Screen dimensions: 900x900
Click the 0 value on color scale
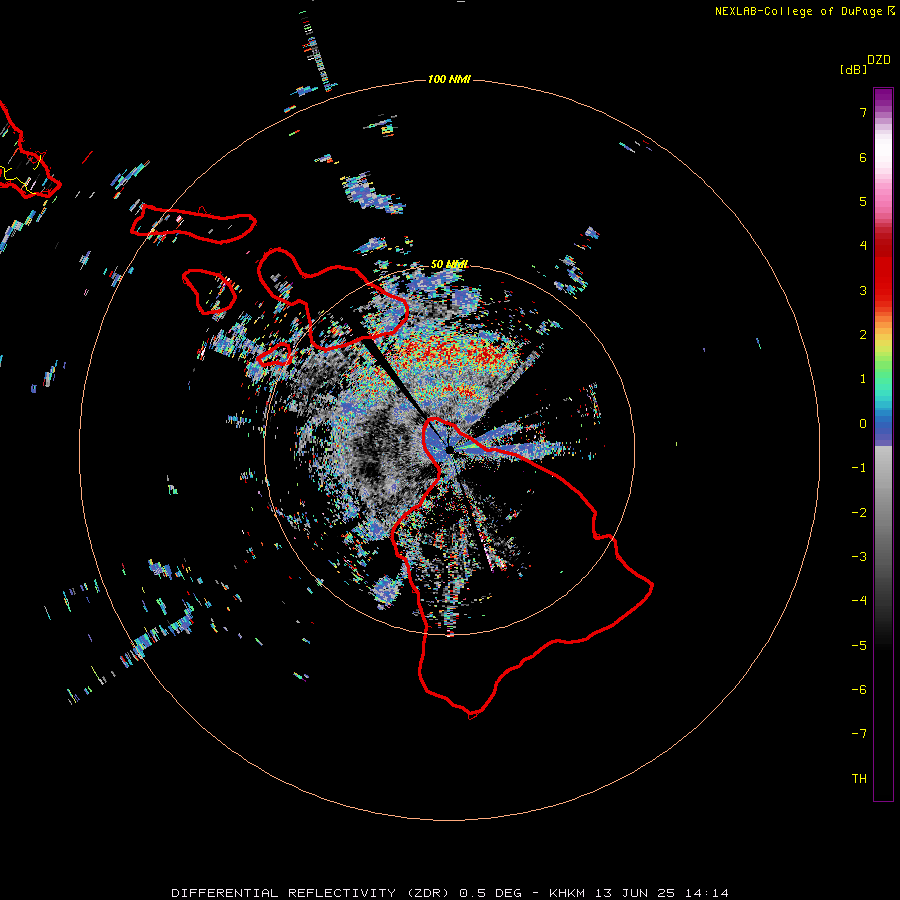pos(863,424)
